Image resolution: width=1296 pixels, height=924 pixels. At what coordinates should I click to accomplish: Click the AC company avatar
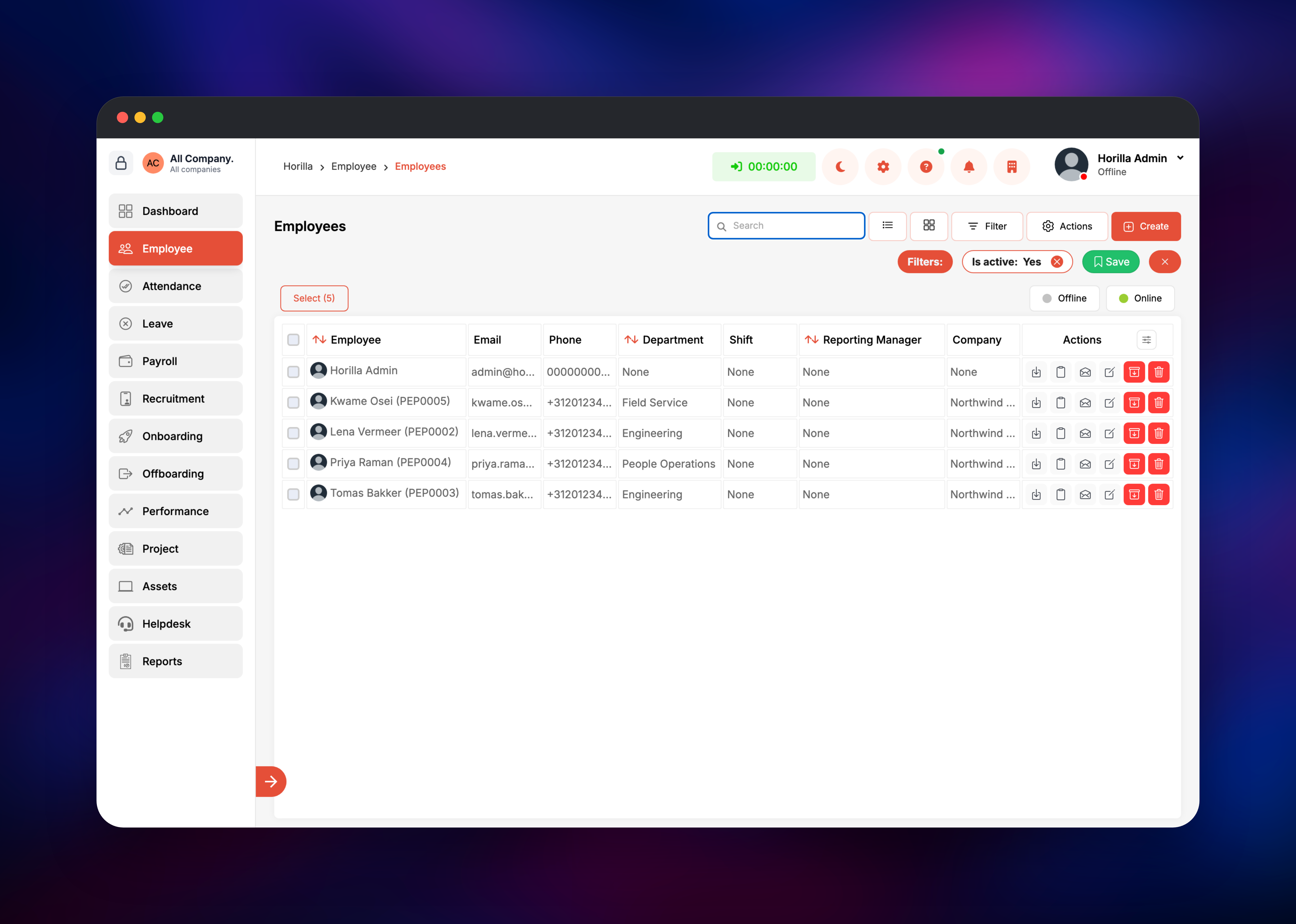tap(153, 163)
